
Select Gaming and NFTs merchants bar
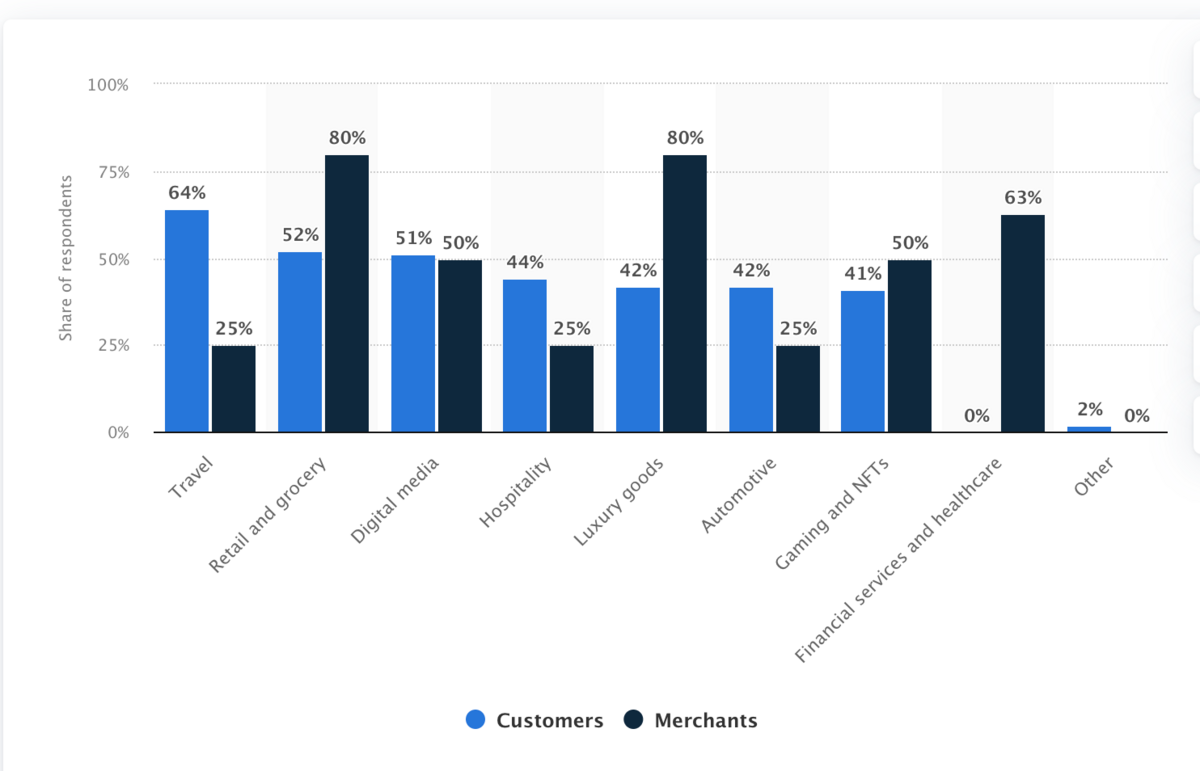(909, 346)
